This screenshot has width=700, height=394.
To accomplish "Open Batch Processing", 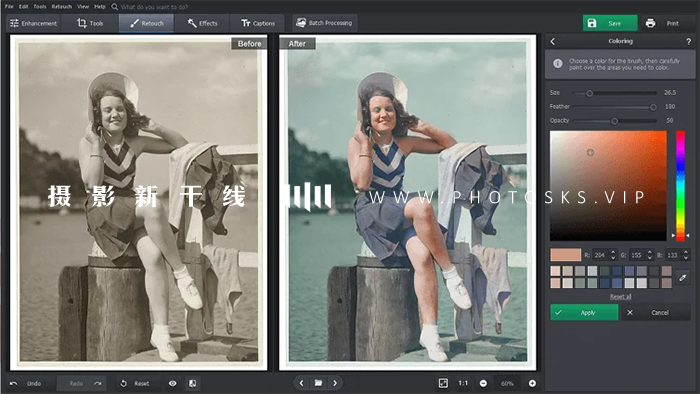I will 324,23.
